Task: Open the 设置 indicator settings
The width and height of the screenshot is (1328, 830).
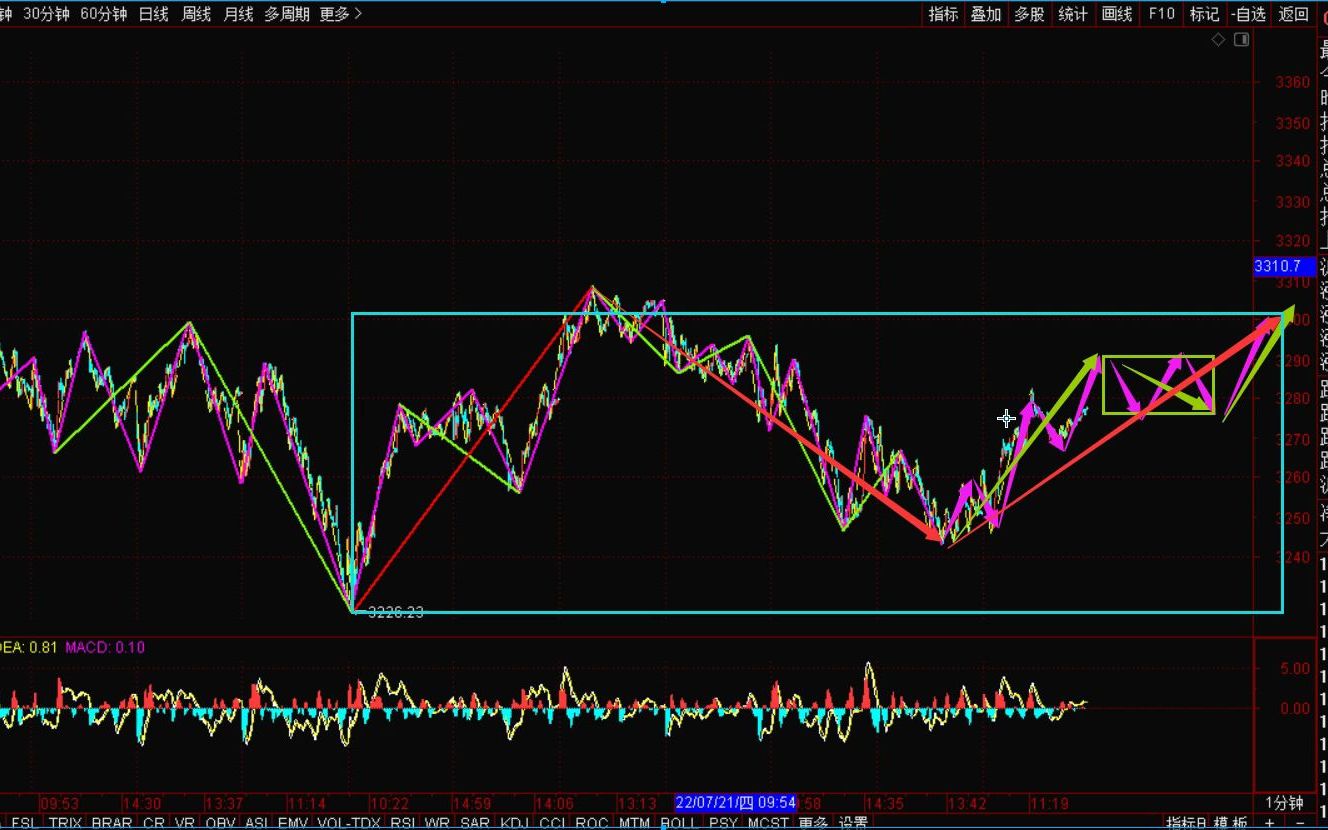Action: point(853,823)
